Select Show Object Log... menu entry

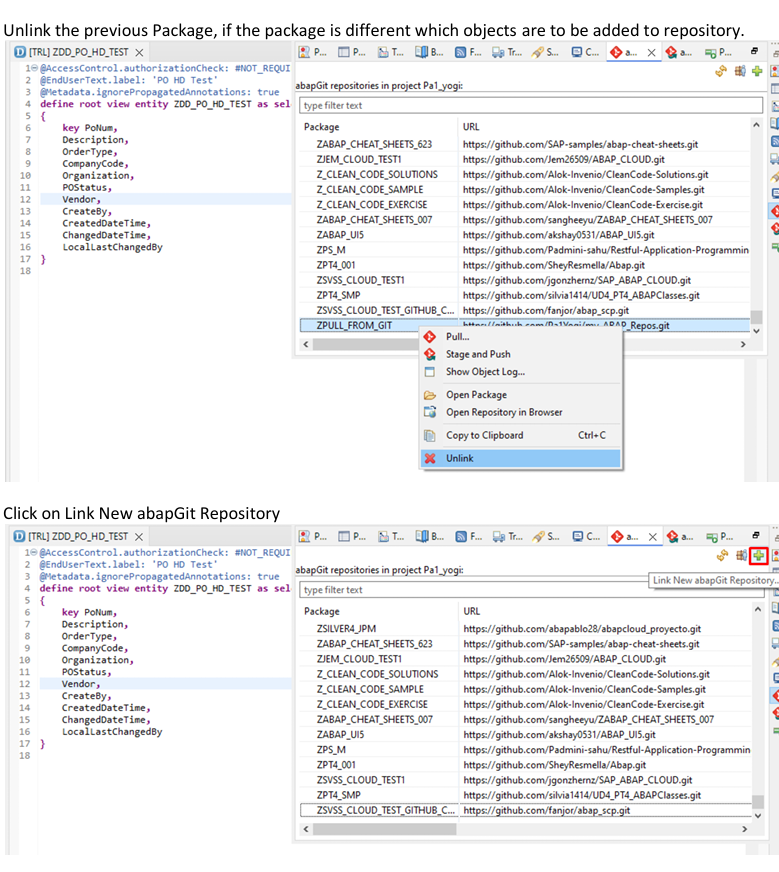(x=520, y=371)
